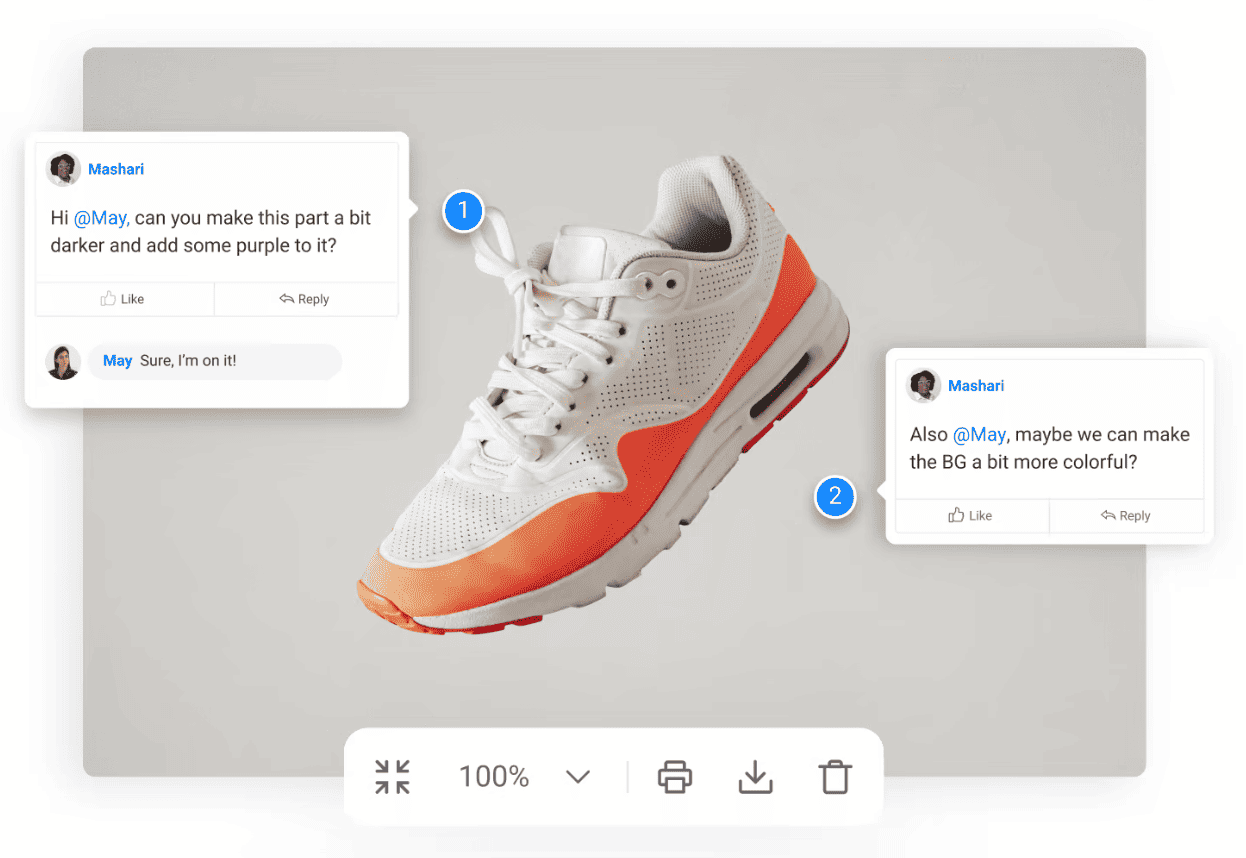Print the shoe image
1246x858 pixels.
[675, 777]
